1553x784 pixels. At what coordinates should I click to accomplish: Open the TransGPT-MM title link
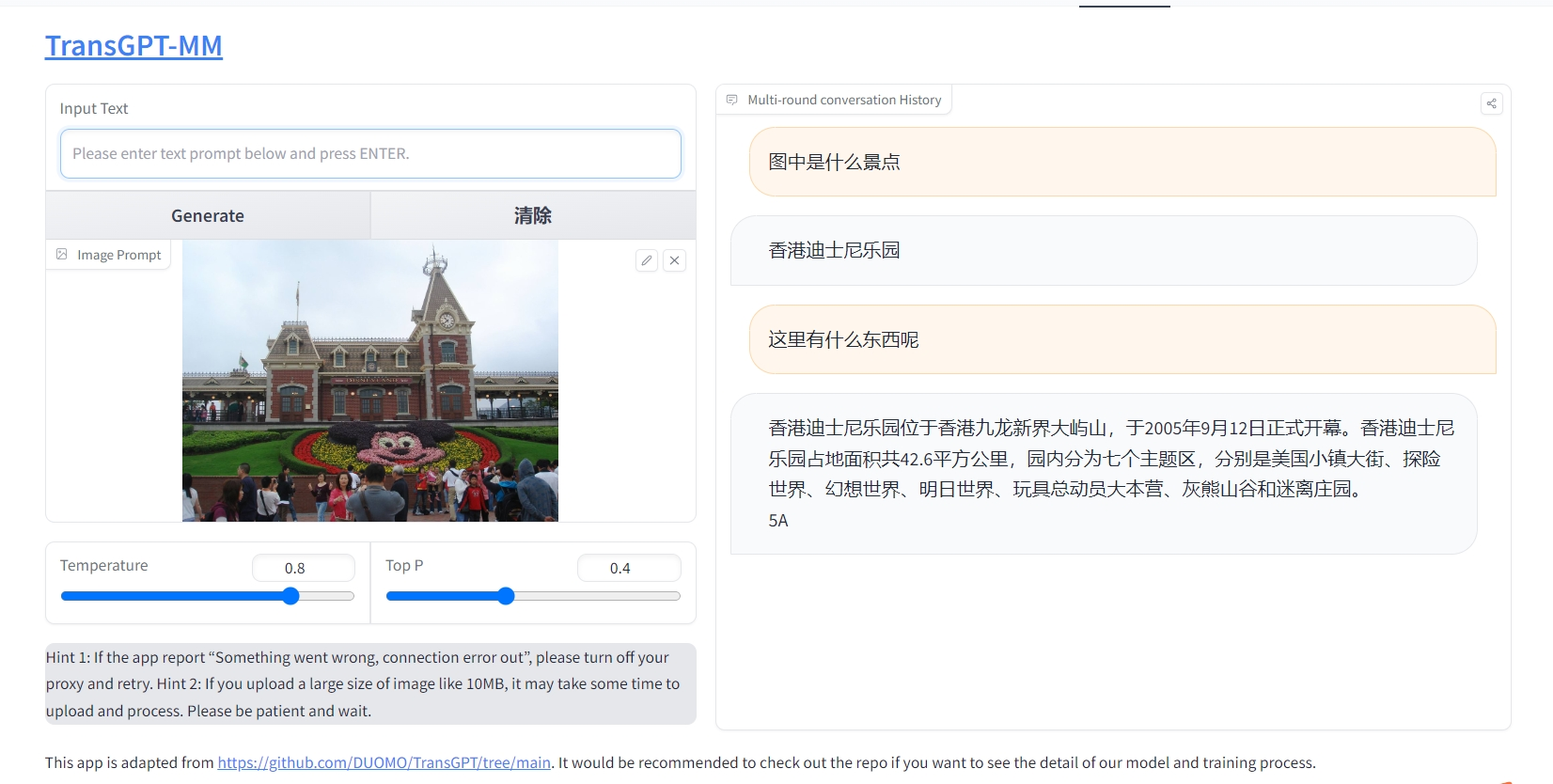coord(133,45)
